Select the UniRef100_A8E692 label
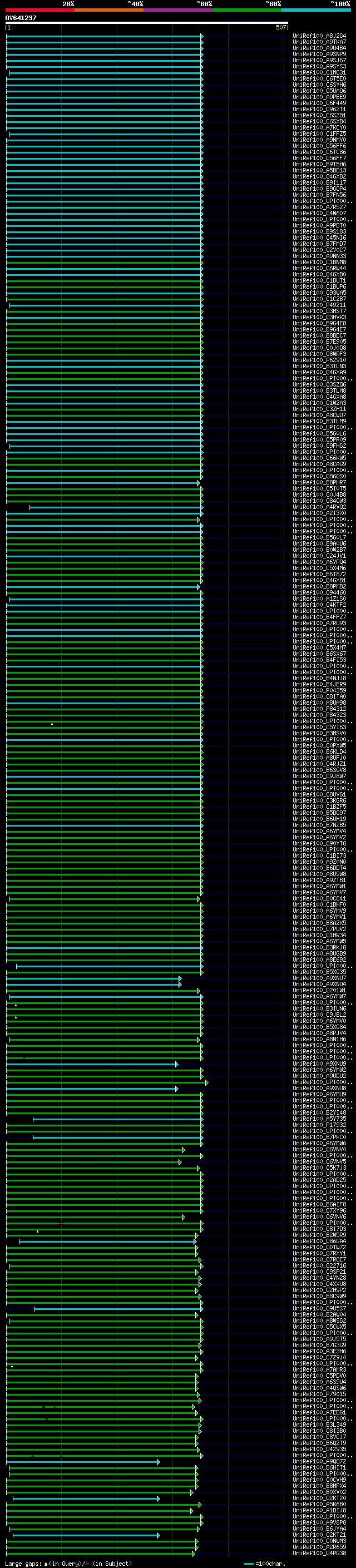Viewport: 356px width, 1568px height. coord(319,960)
